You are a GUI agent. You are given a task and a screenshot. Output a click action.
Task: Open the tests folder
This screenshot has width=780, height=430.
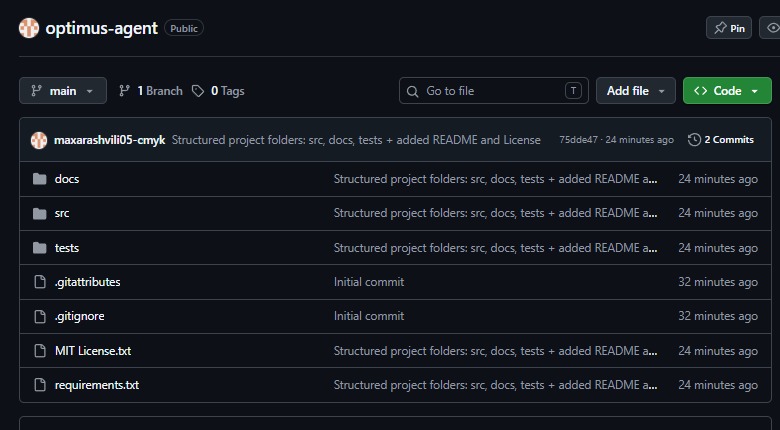67,247
